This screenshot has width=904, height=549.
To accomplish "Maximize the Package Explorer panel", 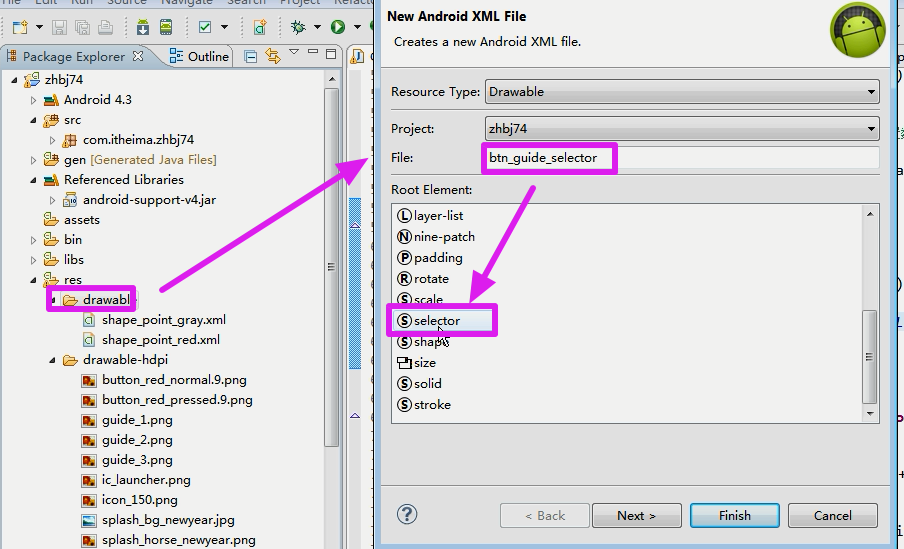I will 331,54.
